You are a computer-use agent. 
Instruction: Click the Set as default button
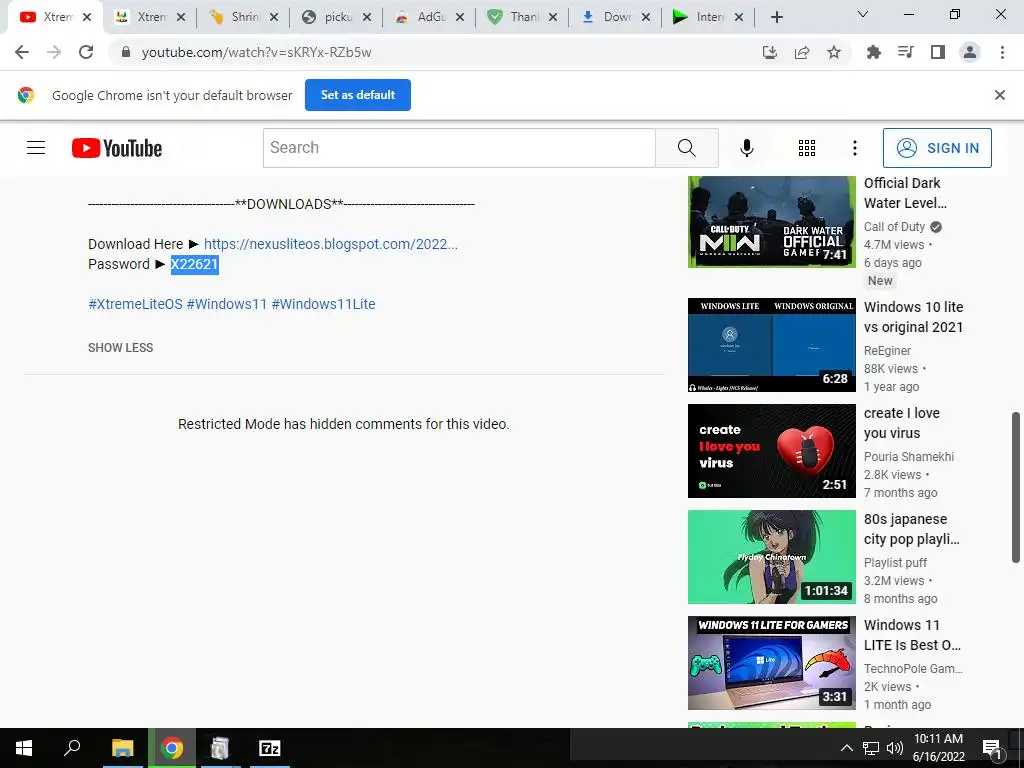[x=358, y=95]
